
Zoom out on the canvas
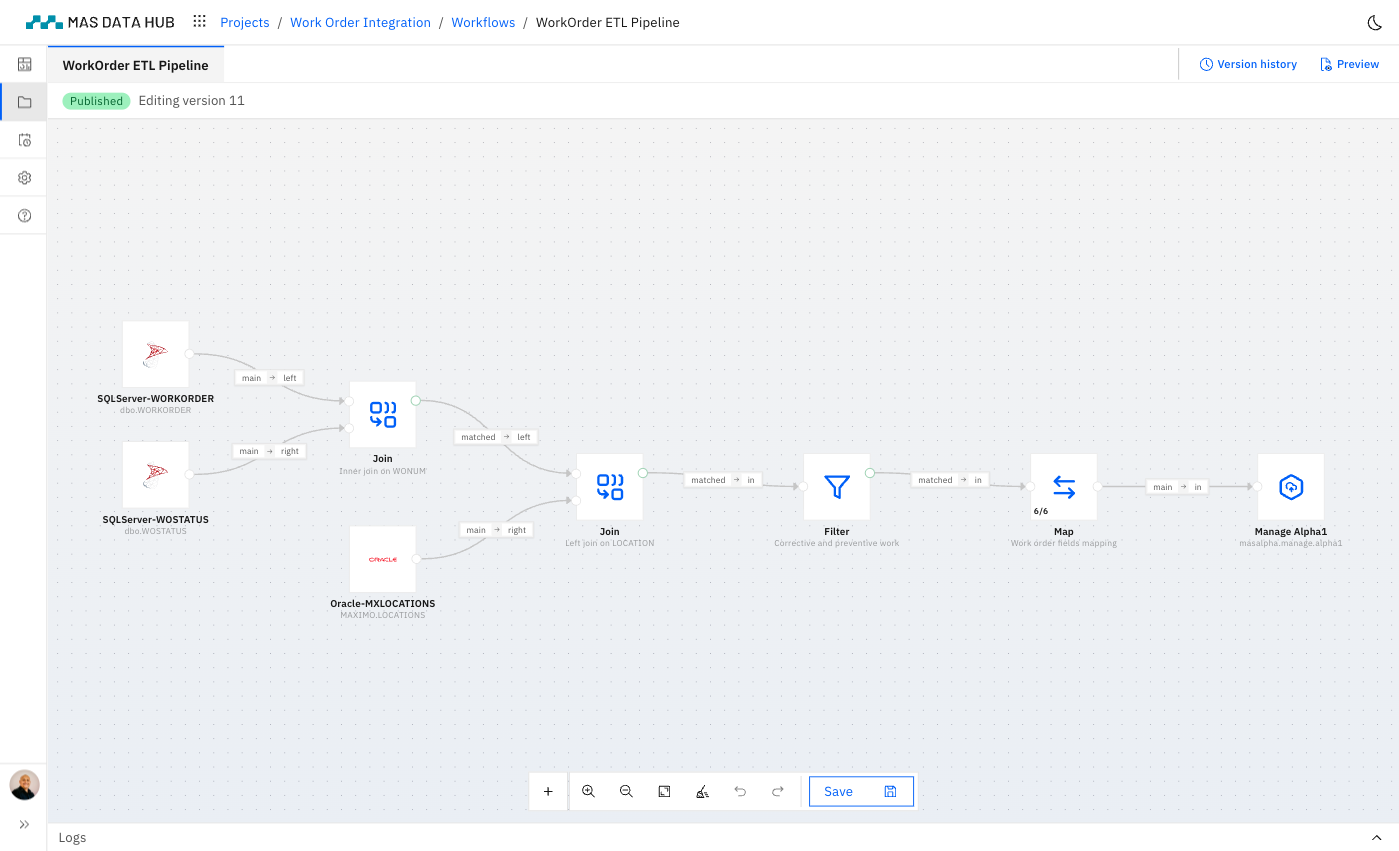tap(626, 791)
